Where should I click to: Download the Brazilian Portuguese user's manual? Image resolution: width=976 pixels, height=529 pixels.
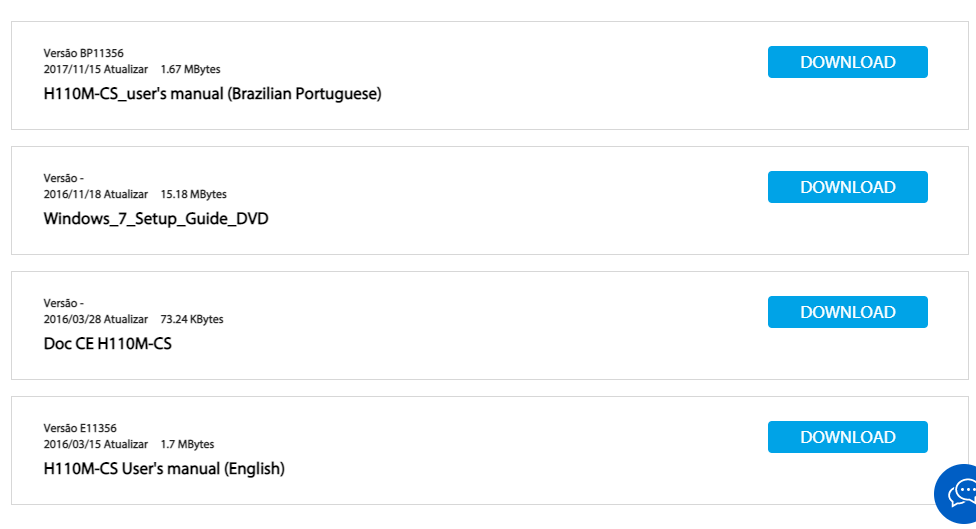pyautogui.click(x=847, y=62)
